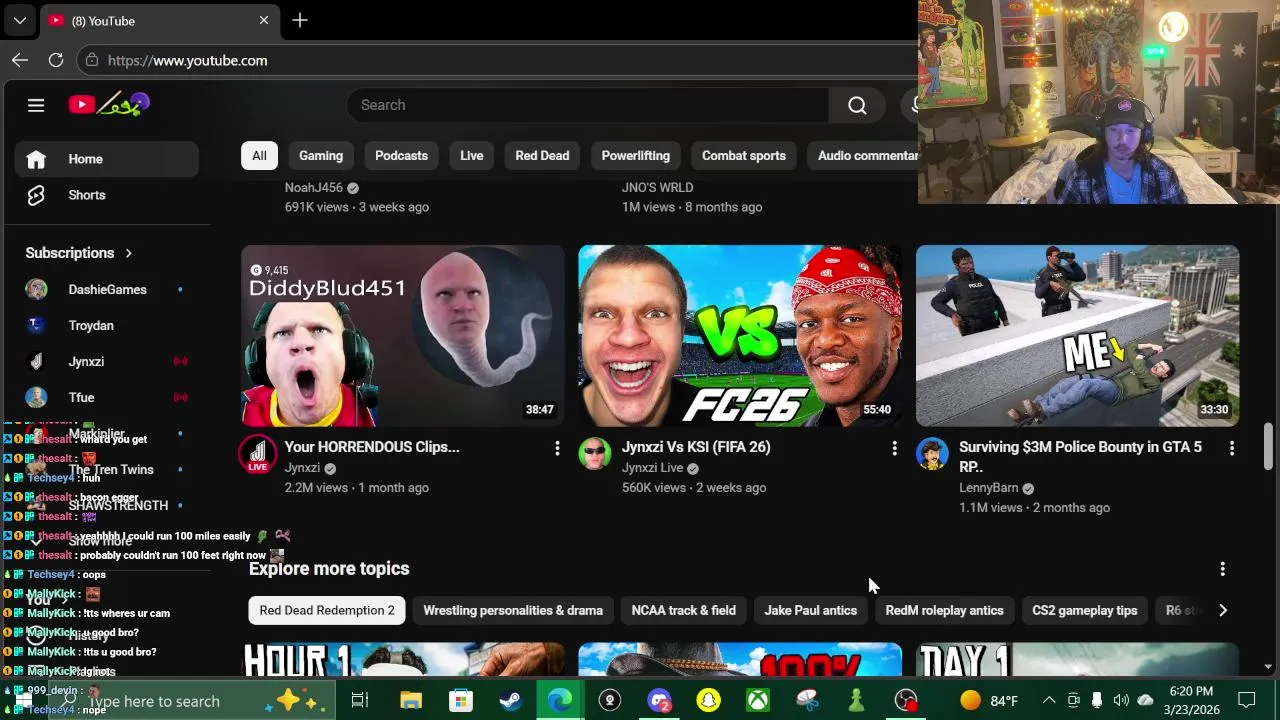Select the All filter chip

(259, 156)
